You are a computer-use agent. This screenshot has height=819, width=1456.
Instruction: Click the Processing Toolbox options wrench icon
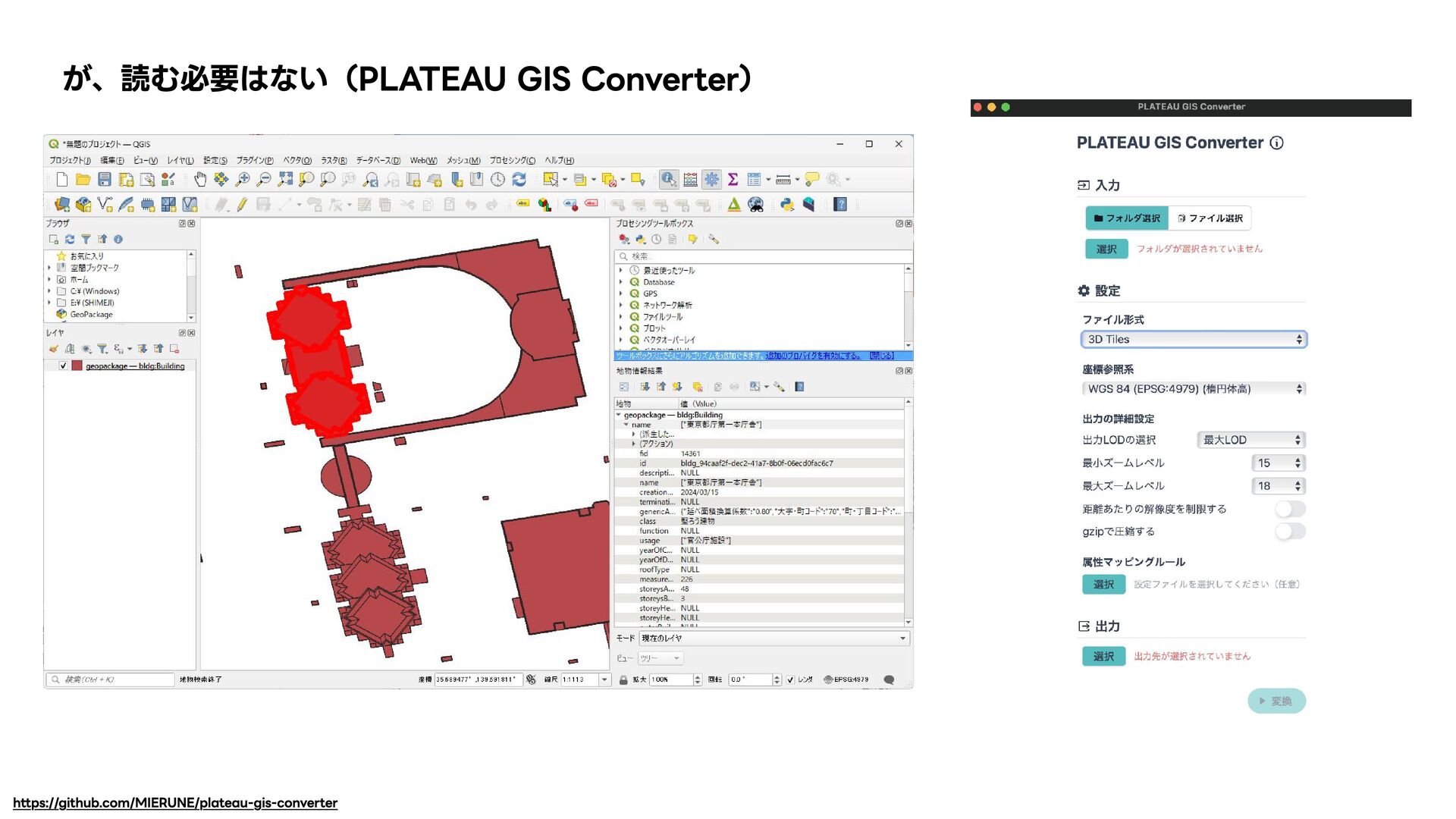(713, 240)
